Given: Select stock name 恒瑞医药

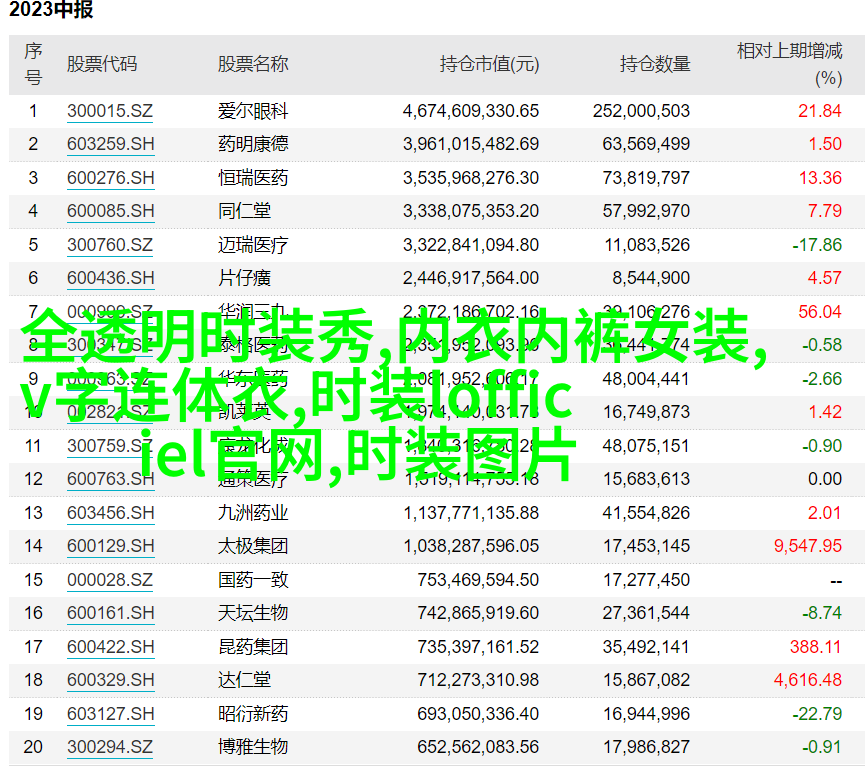Looking at the screenshot, I should (x=253, y=178).
